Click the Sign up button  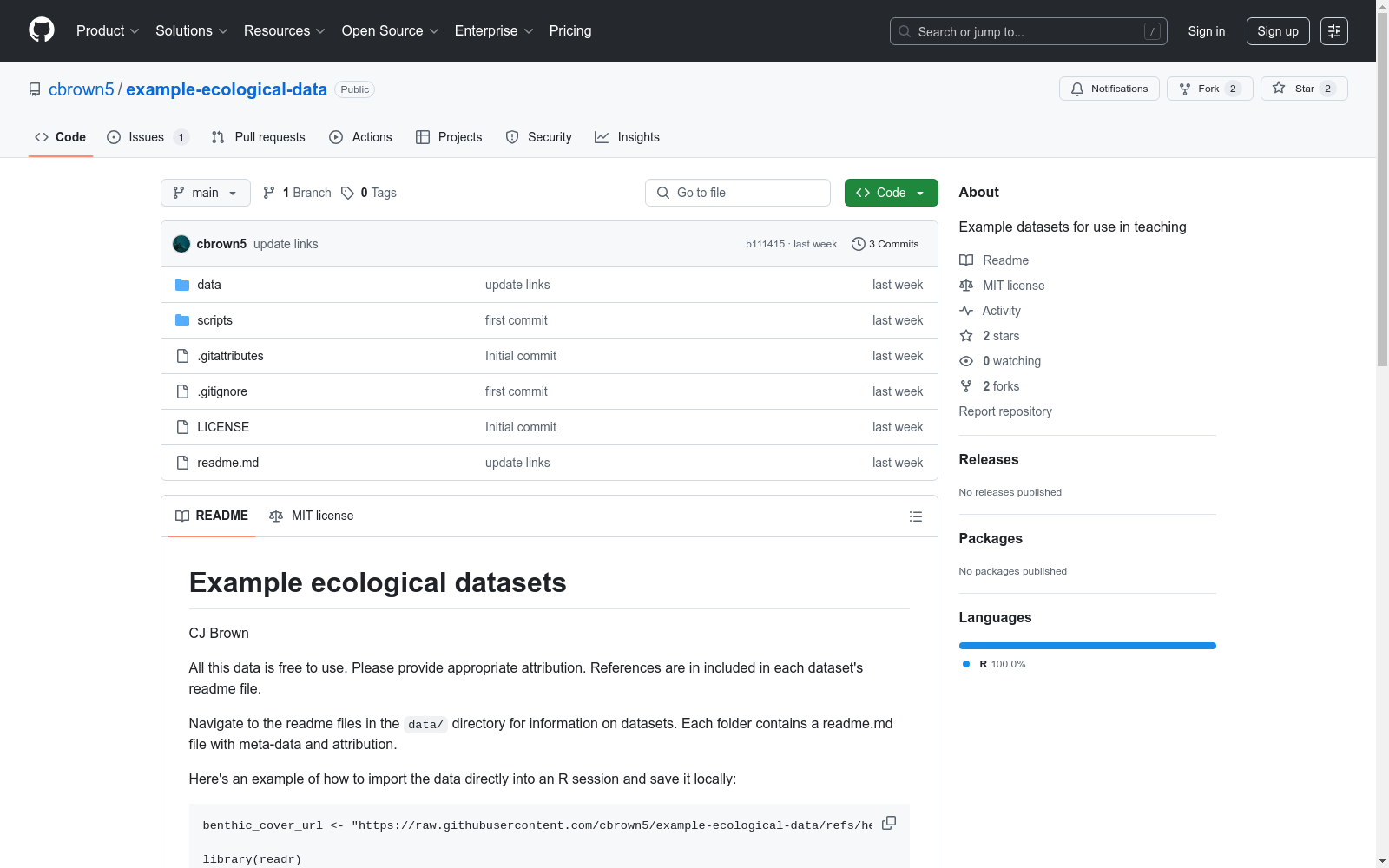tap(1278, 31)
